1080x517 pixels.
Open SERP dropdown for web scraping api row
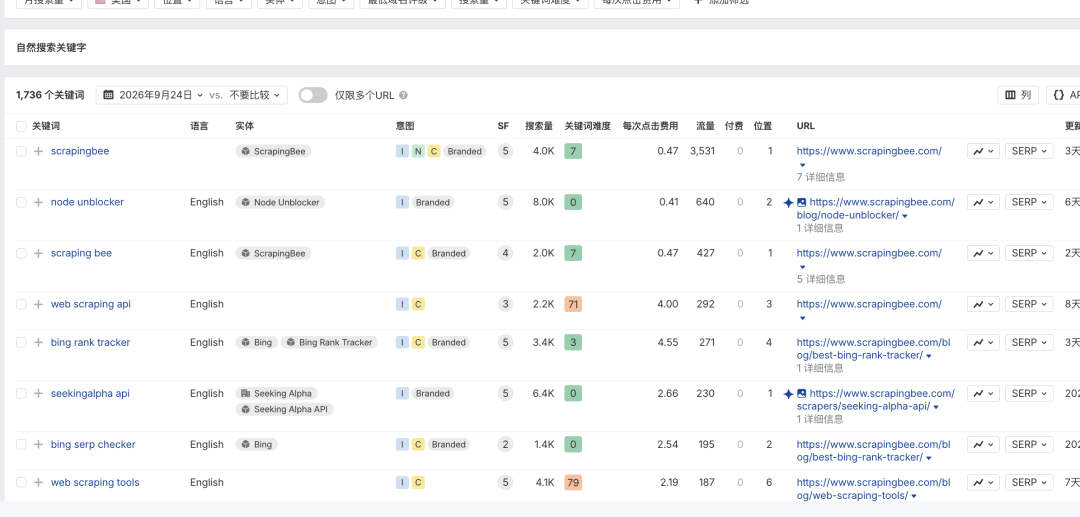1029,304
